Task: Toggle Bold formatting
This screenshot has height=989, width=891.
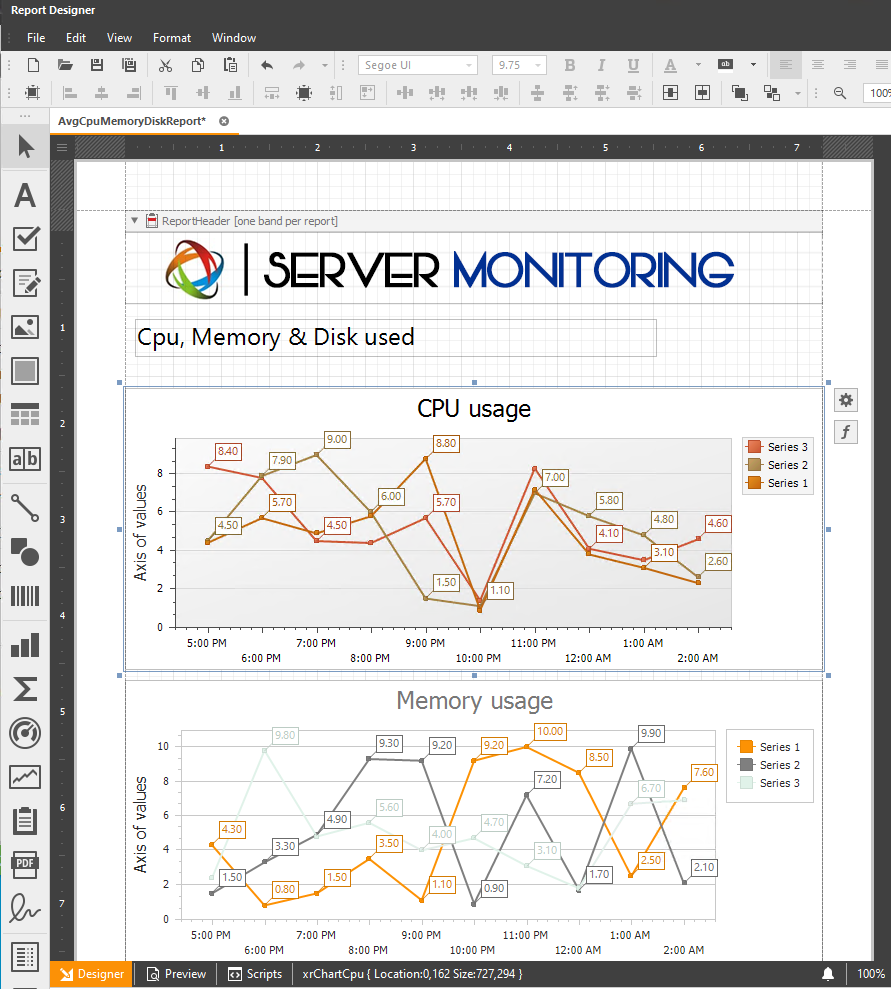Action: (569, 65)
